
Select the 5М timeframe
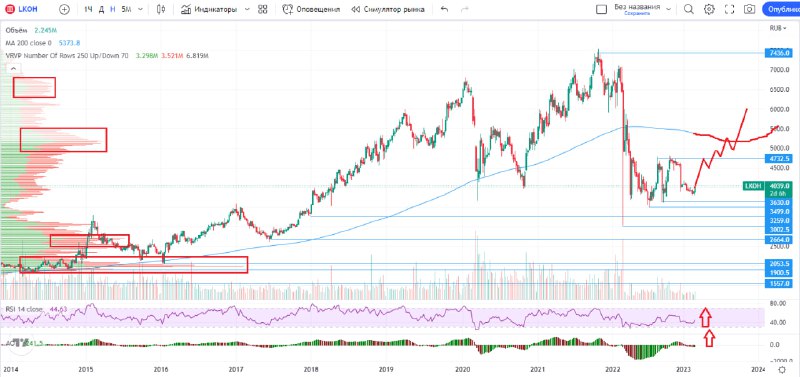point(126,9)
